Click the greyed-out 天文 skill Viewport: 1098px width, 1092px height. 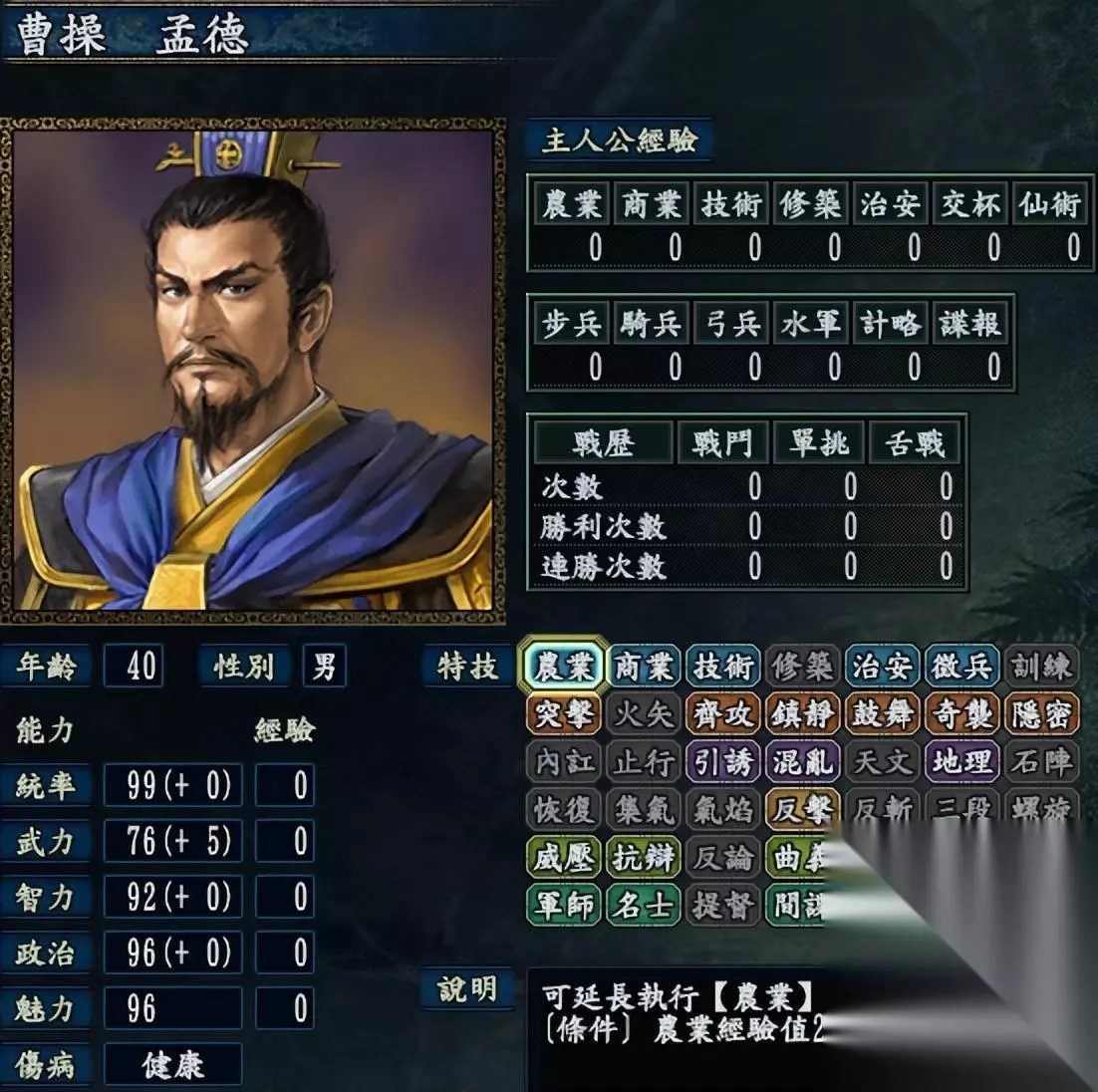point(883,761)
